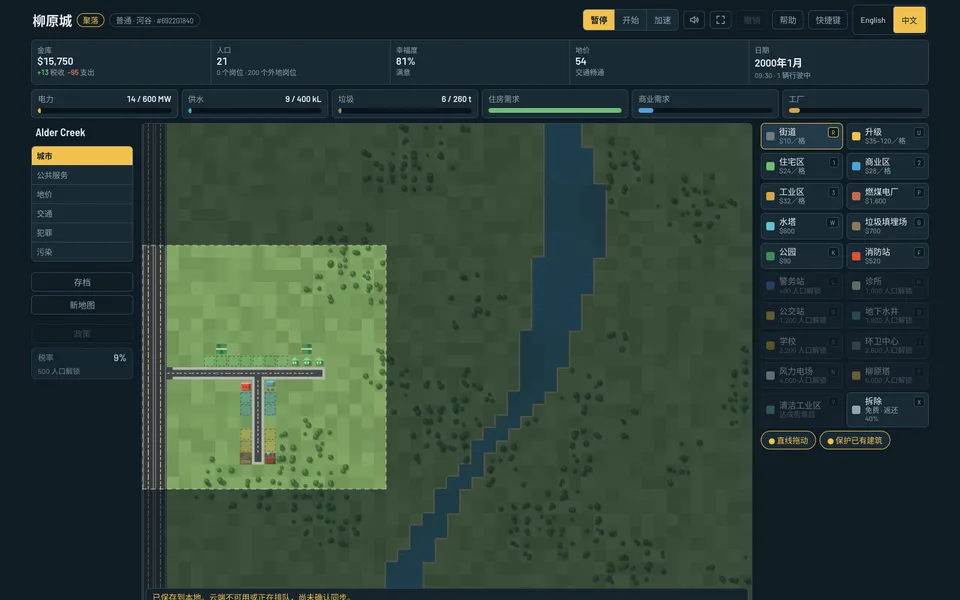Switch the language to 中文

coord(909,20)
